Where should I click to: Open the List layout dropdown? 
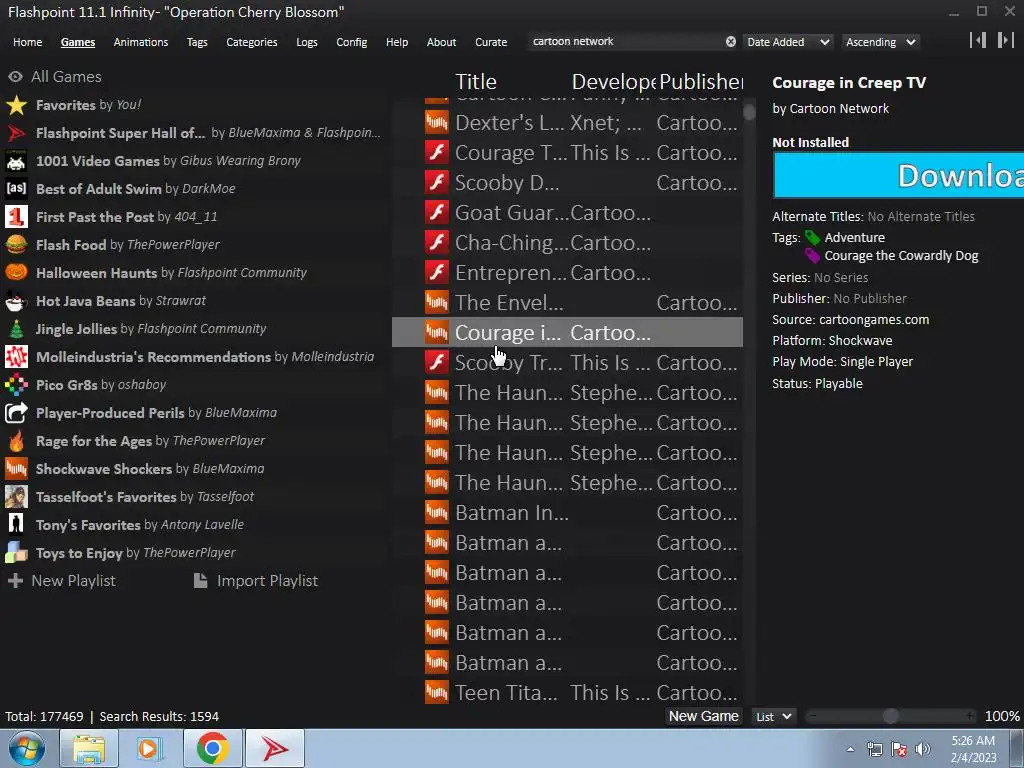[775, 716]
